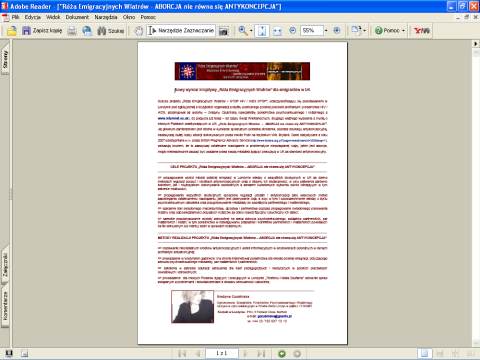Toggle the Fit Width view button
The width and height of the screenshot is (480, 360).
click(x=277, y=31)
